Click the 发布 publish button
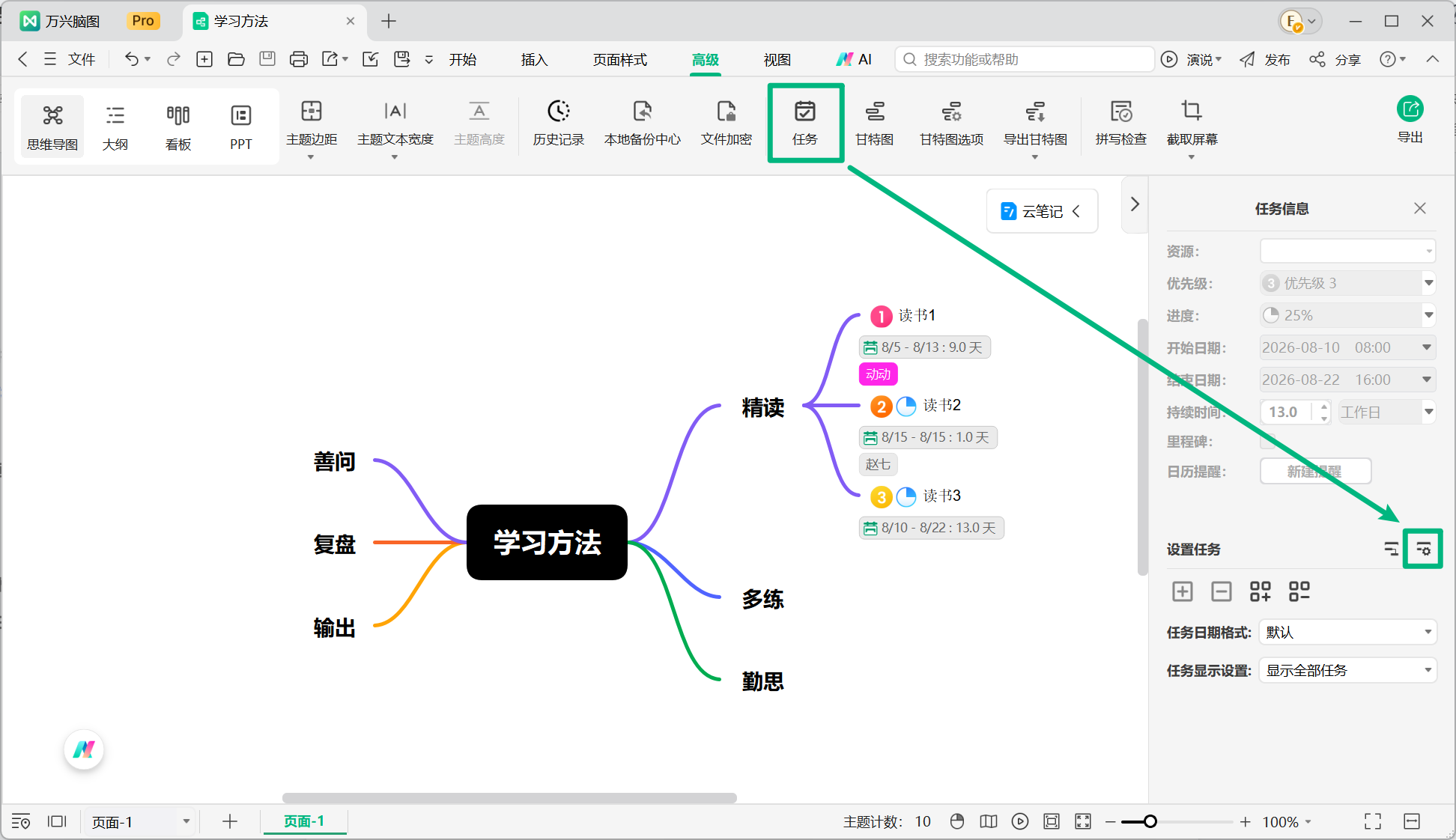The image size is (1456, 840). pyautogui.click(x=1265, y=60)
